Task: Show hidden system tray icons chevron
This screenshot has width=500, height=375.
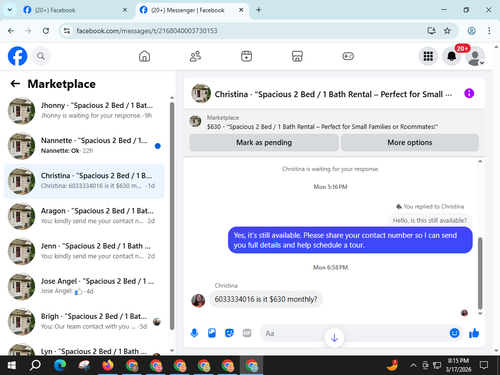Action: click(x=413, y=365)
